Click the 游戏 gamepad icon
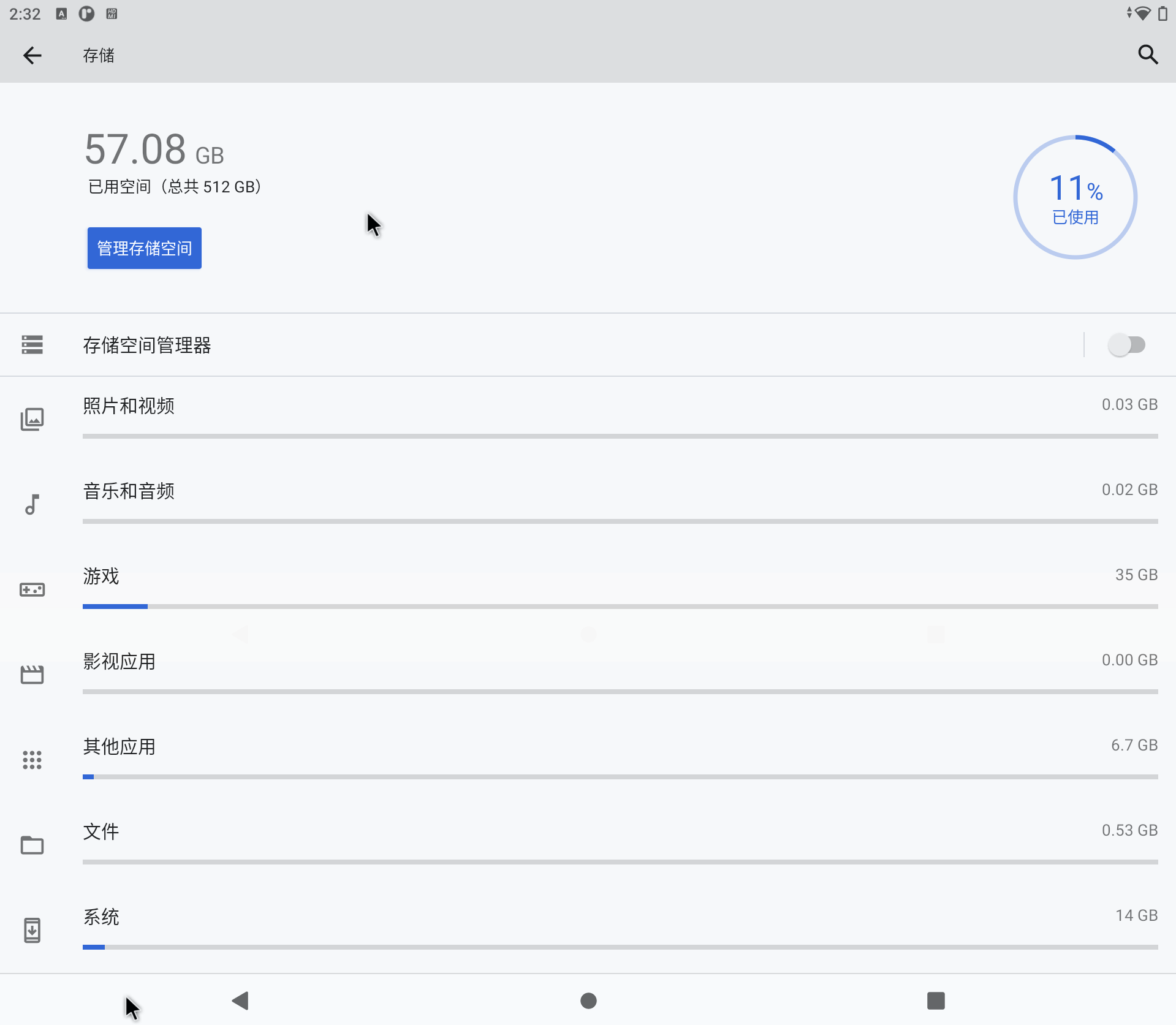Screen dimensions: 1176x1025 pyautogui.click(x=32, y=590)
